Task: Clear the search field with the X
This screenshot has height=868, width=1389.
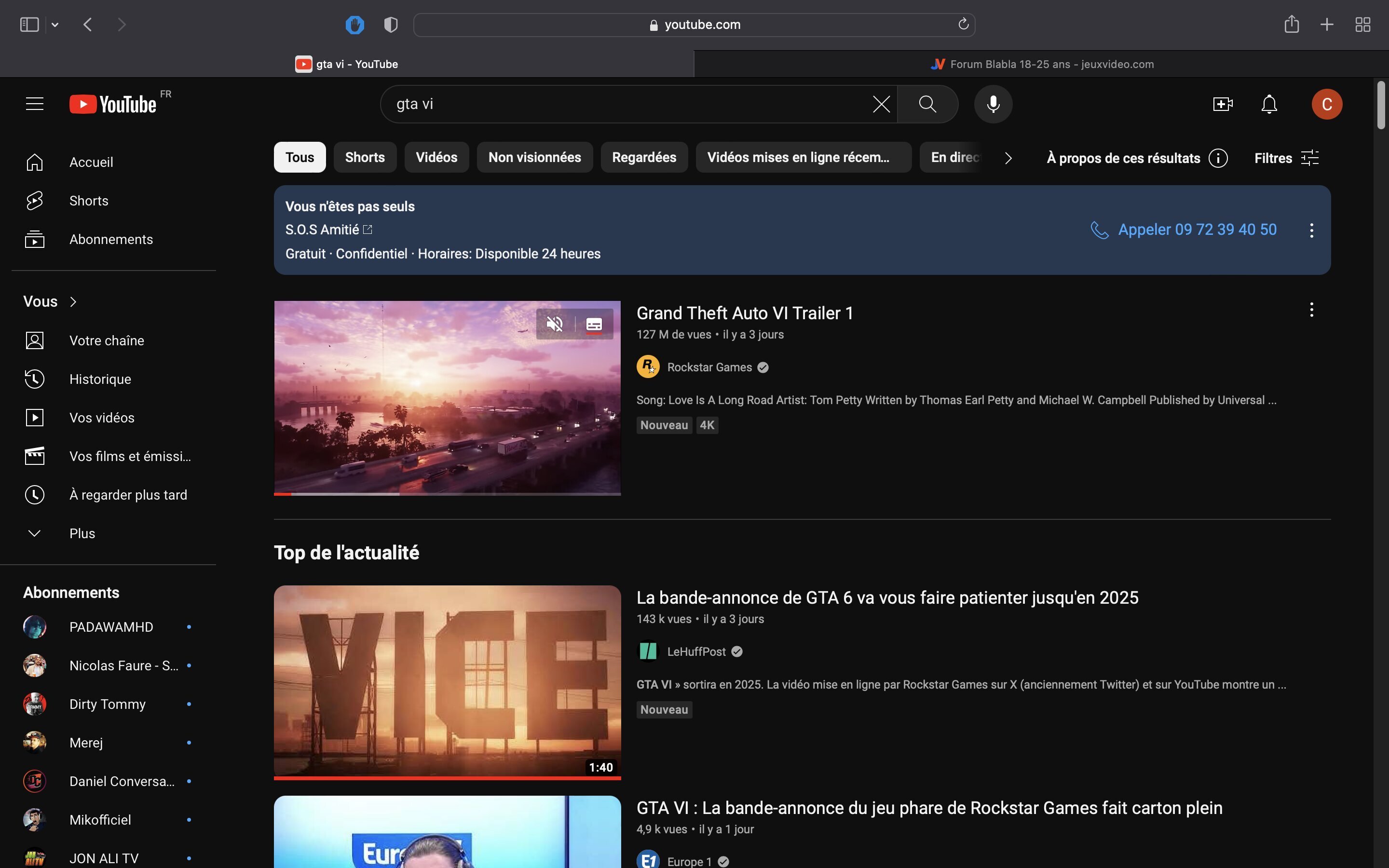Action: pyautogui.click(x=881, y=104)
